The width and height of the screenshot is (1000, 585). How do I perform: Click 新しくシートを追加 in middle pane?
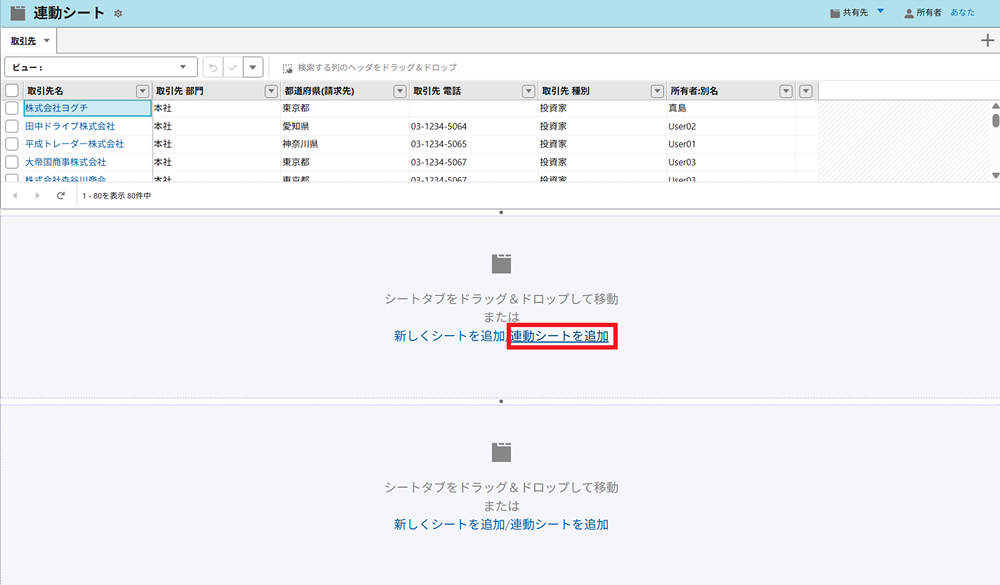click(x=450, y=336)
